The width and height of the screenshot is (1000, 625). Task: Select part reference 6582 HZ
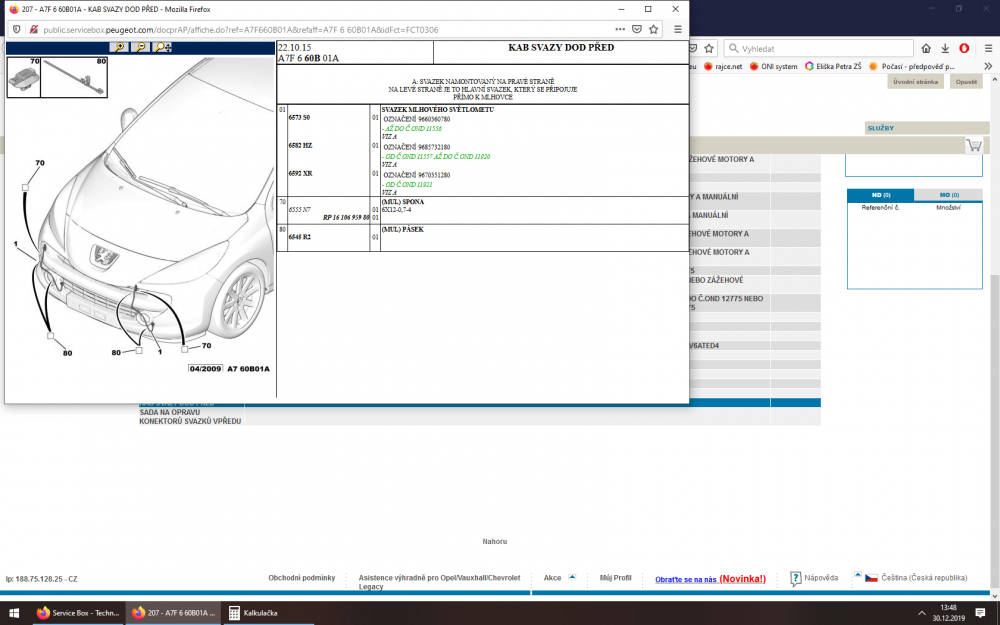tap(300, 146)
